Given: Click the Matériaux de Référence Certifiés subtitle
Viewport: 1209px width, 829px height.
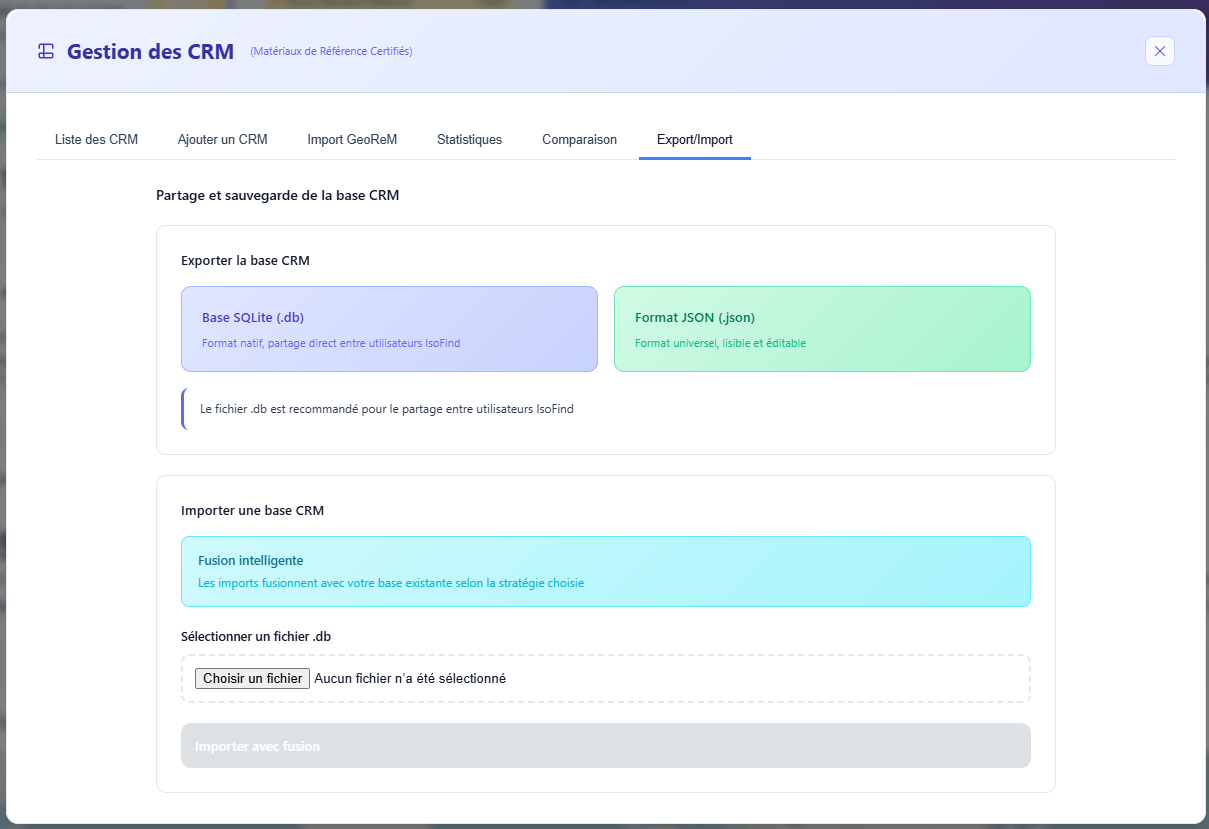Looking at the screenshot, I should 331,51.
